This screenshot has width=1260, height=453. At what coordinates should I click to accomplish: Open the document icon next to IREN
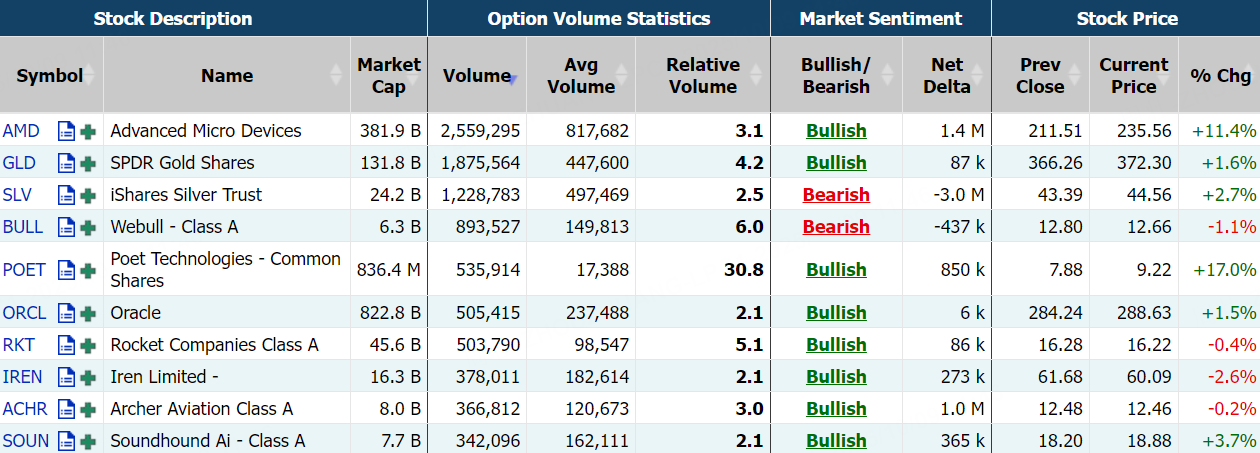click(x=66, y=377)
